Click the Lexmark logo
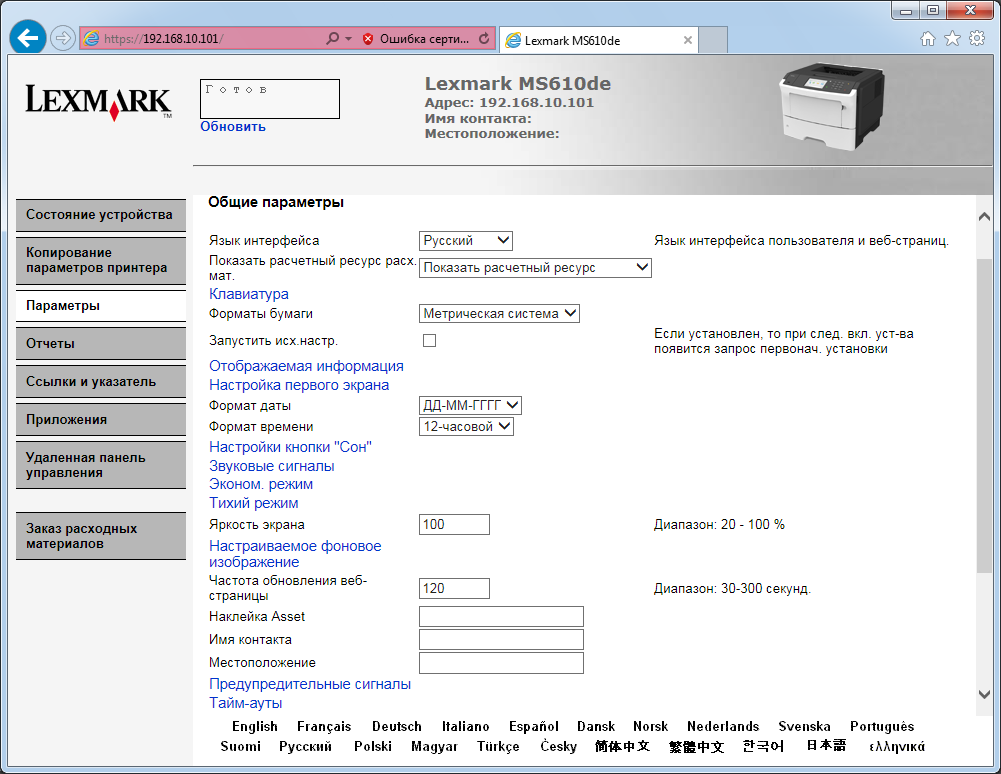The height and width of the screenshot is (774, 1001). pyautogui.click(x=98, y=102)
